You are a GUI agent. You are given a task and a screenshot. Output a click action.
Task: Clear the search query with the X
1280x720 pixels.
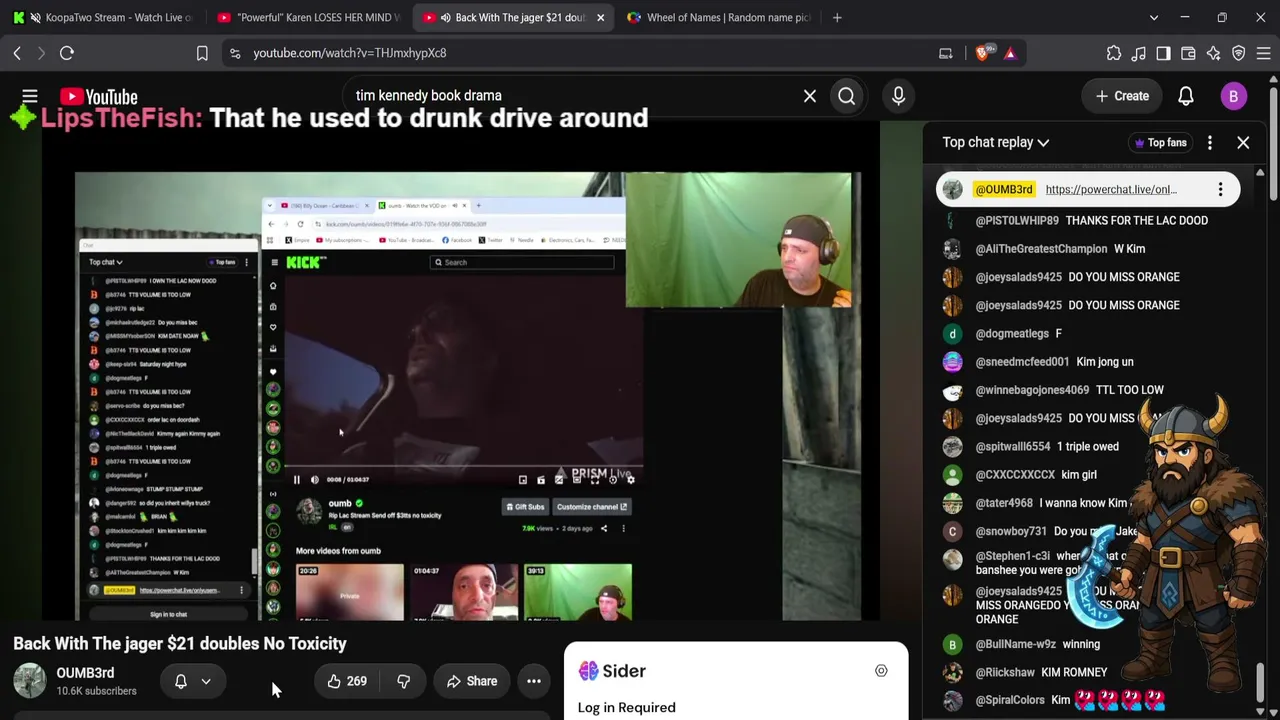coord(810,96)
